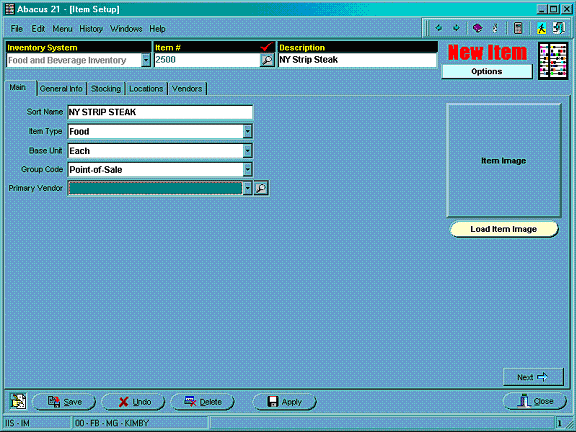Open the Vendors tab

(187, 89)
